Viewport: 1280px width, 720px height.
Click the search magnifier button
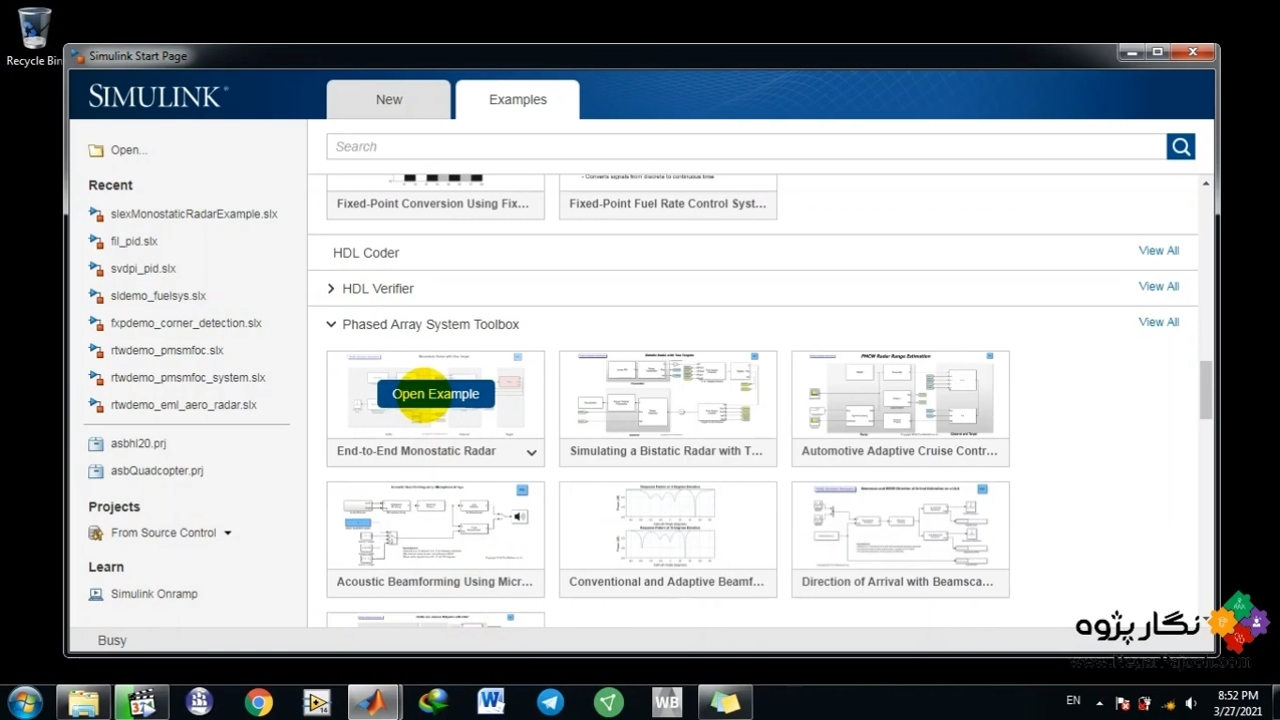point(1180,147)
